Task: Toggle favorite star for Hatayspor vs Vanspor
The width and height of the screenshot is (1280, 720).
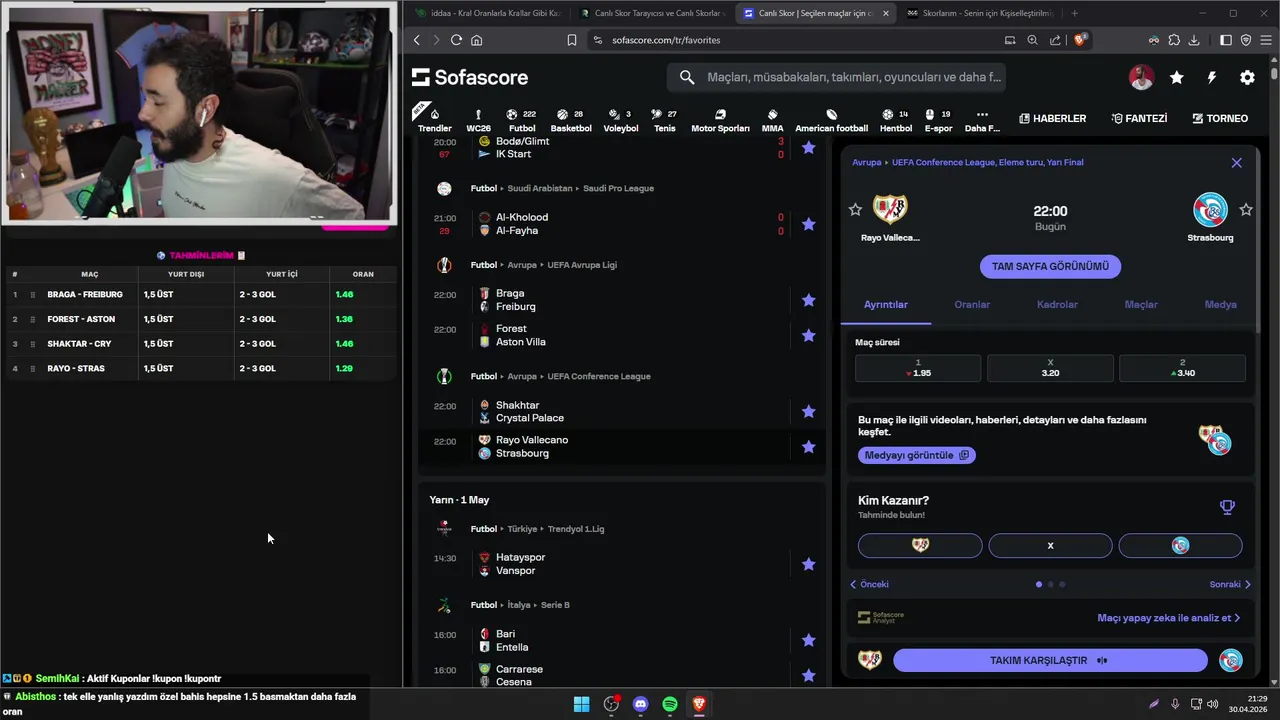Action: [x=808, y=564]
